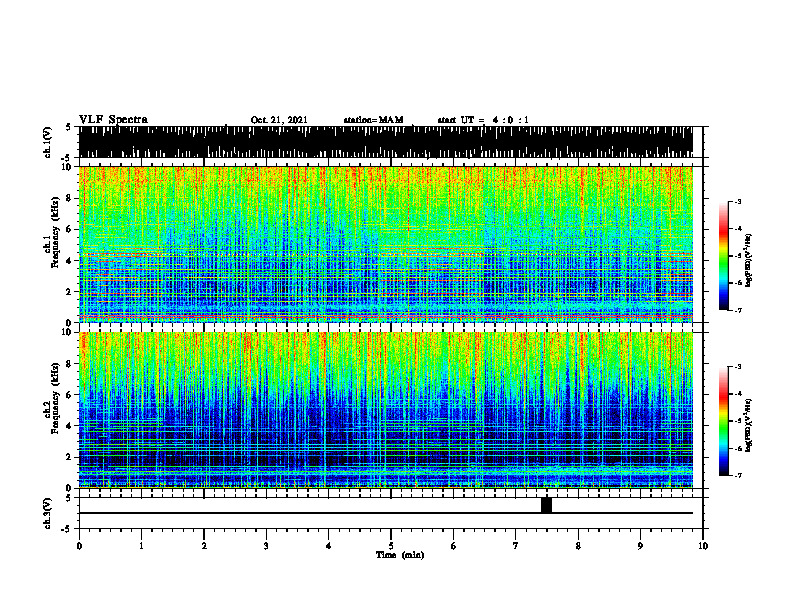Click the time axis tick label "3"
The width and height of the screenshot is (792, 612).
[x=266, y=546]
